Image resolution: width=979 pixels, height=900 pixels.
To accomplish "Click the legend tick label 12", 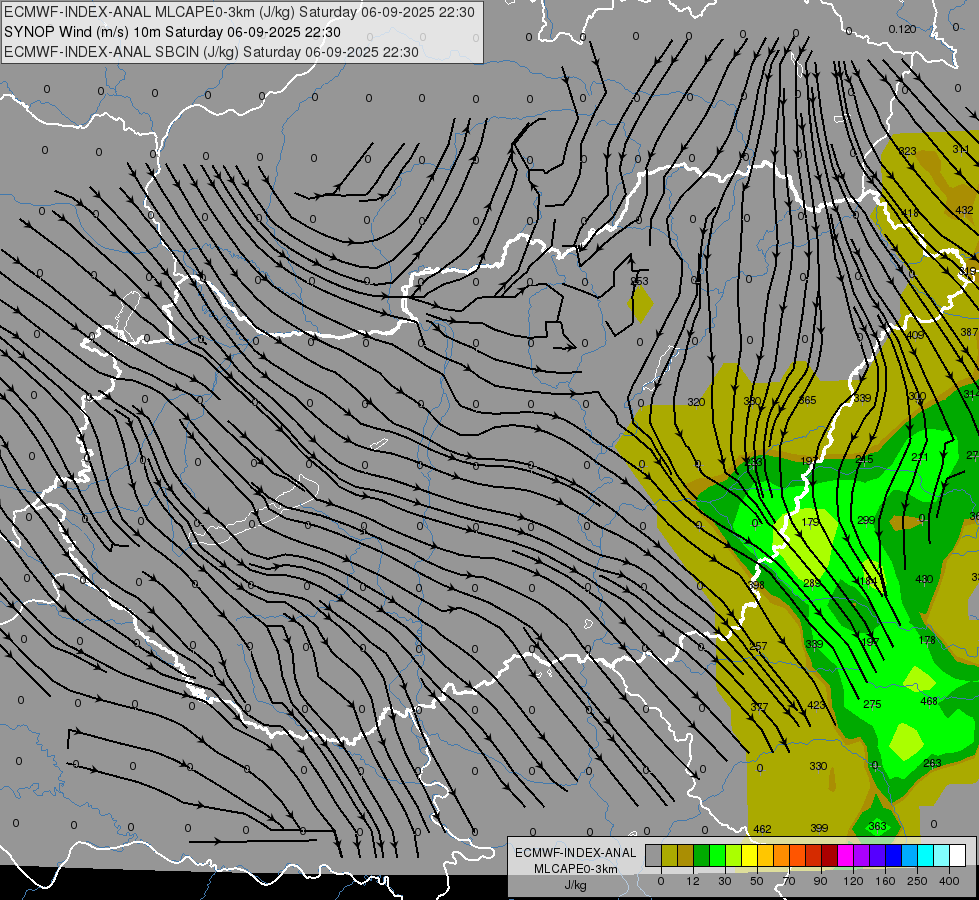I will [693, 881].
